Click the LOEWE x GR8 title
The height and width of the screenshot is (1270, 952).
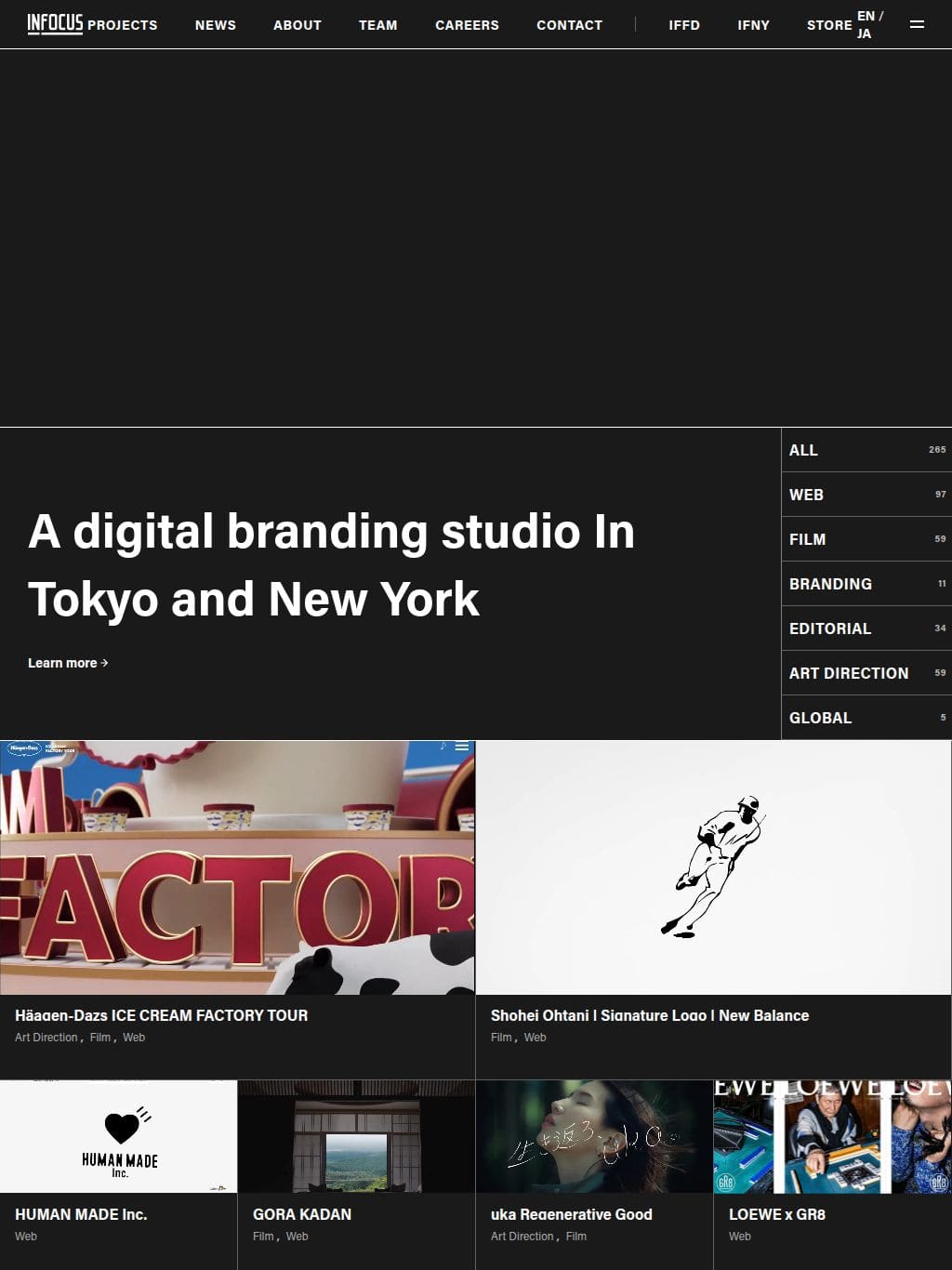(777, 1214)
